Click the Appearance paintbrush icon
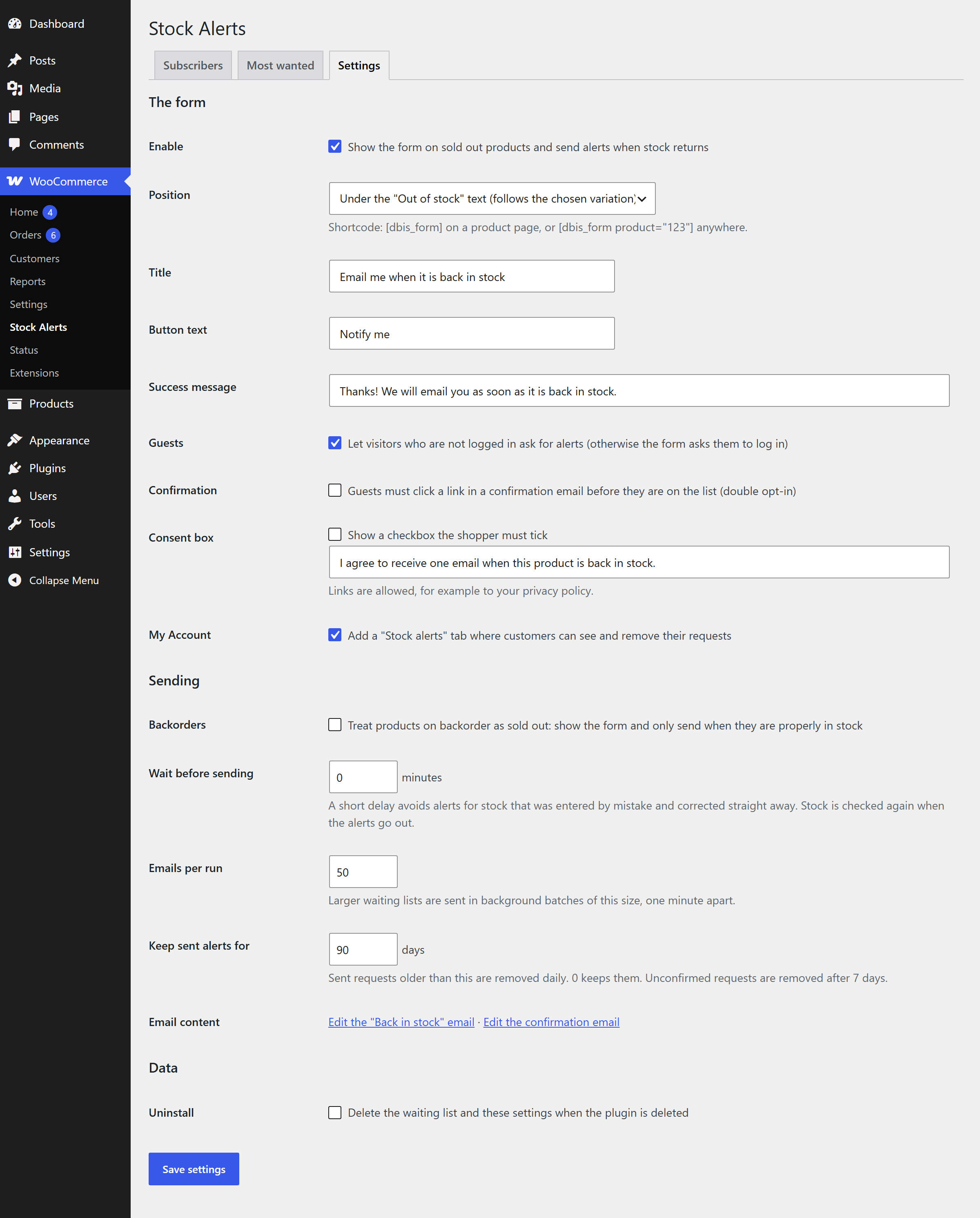This screenshot has width=980, height=1218. point(15,440)
